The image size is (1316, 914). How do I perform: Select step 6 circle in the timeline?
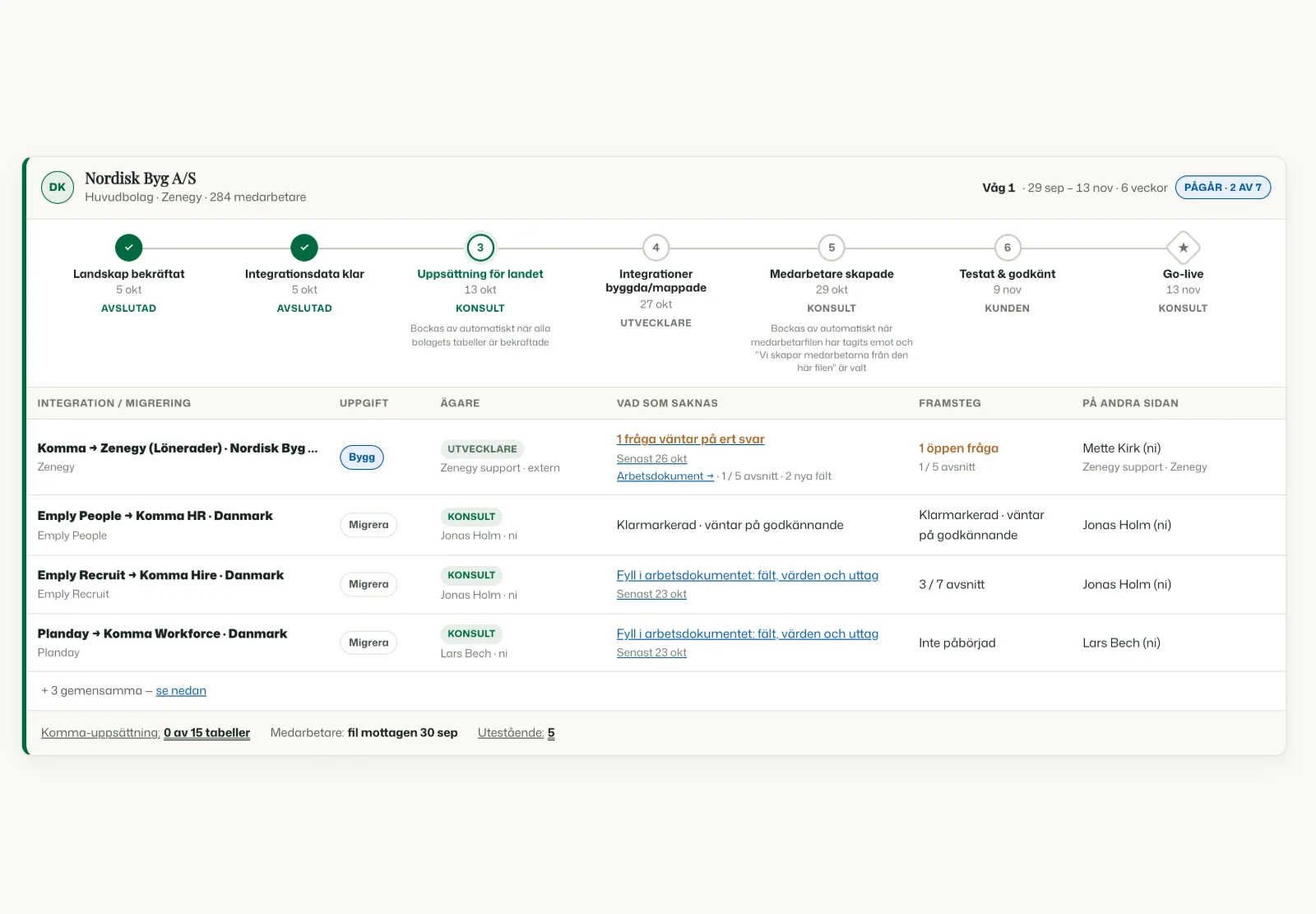coord(1008,248)
